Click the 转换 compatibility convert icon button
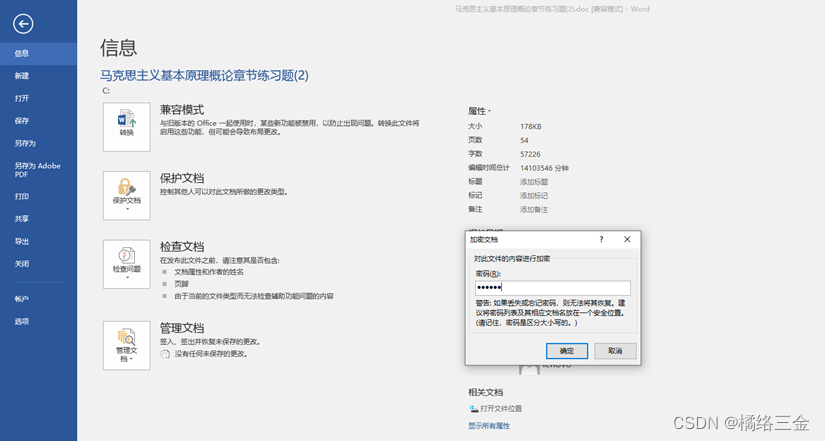This screenshot has width=825, height=441. (x=127, y=127)
